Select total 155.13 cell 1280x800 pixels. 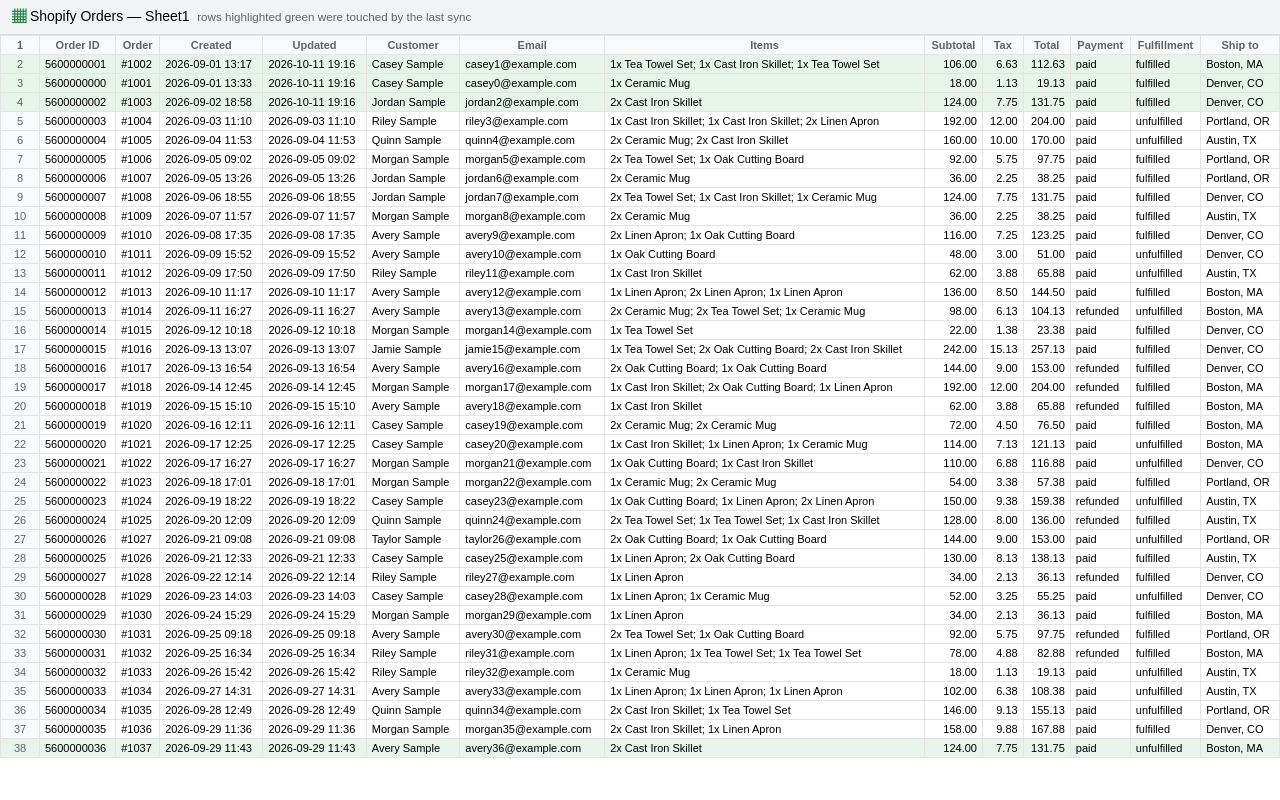1047,710
